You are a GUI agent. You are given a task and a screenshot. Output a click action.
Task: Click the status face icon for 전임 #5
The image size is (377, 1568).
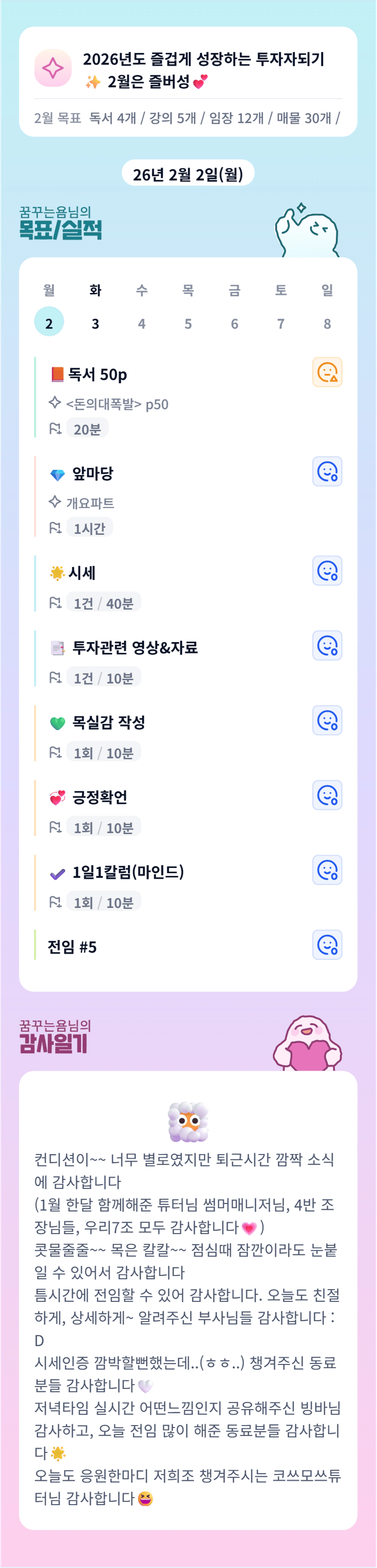click(327, 945)
